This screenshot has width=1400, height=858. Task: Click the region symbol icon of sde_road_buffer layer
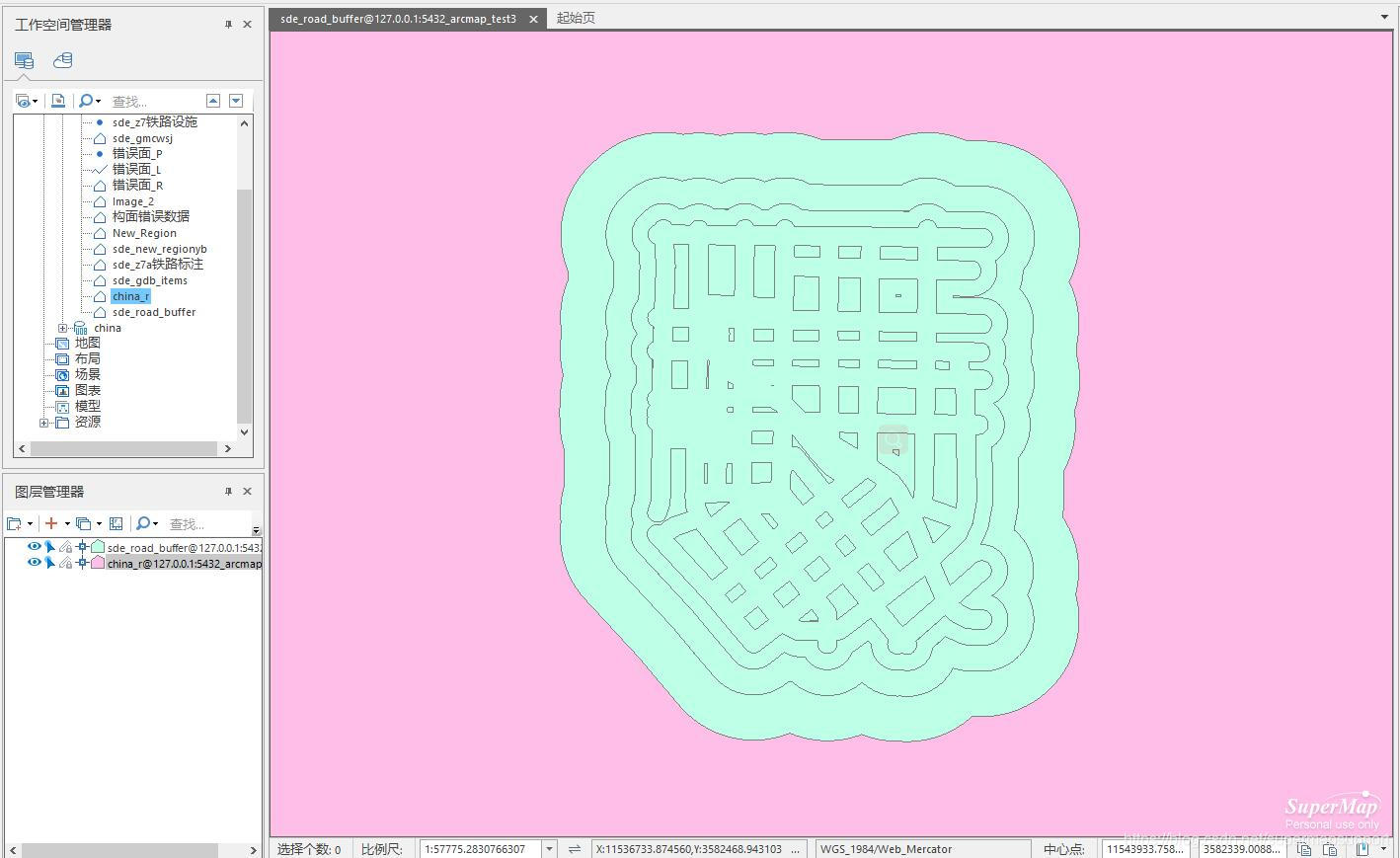98,547
